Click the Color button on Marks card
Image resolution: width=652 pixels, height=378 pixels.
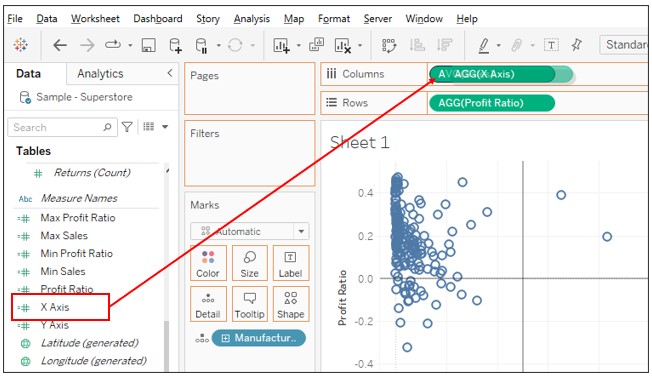tap(208, 263)
